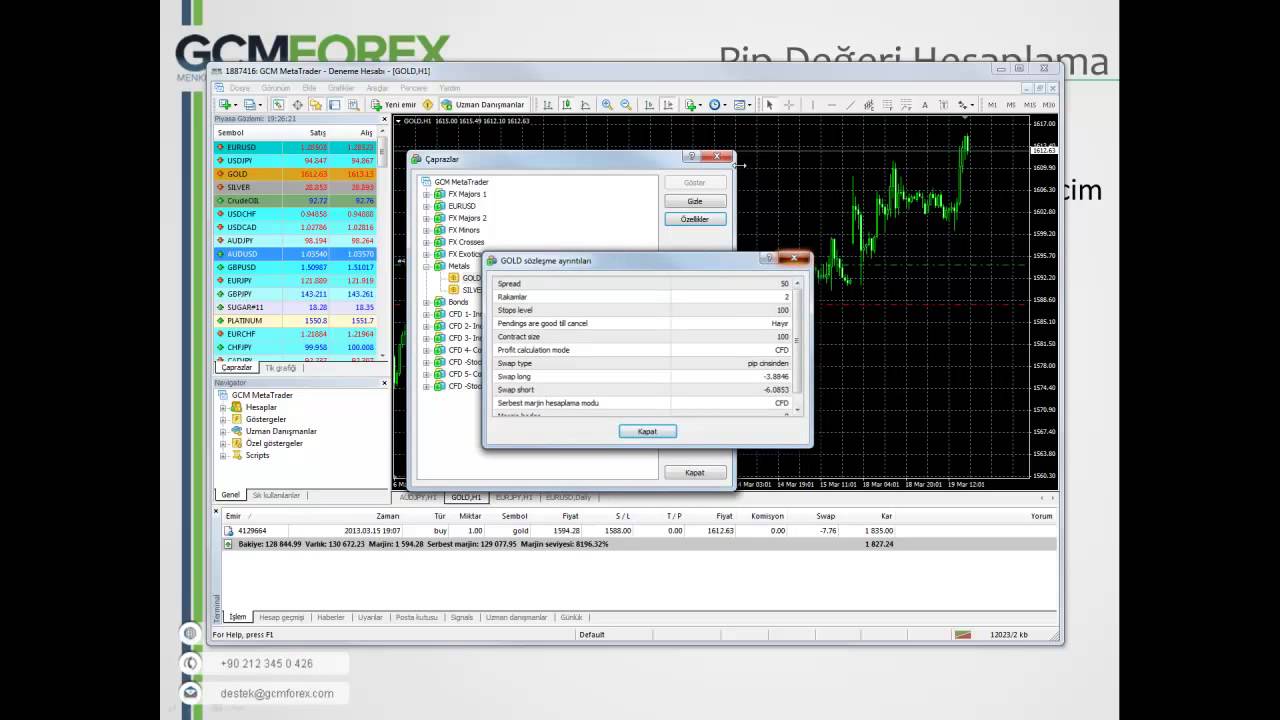Open the Grafikler menu
The height and width of the screenshot is (720, 1280).
[x=341, y=88]
